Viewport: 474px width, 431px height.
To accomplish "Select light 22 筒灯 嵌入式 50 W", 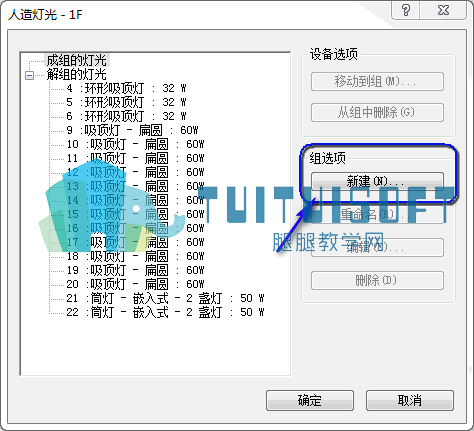I will [x=165, y=312].
